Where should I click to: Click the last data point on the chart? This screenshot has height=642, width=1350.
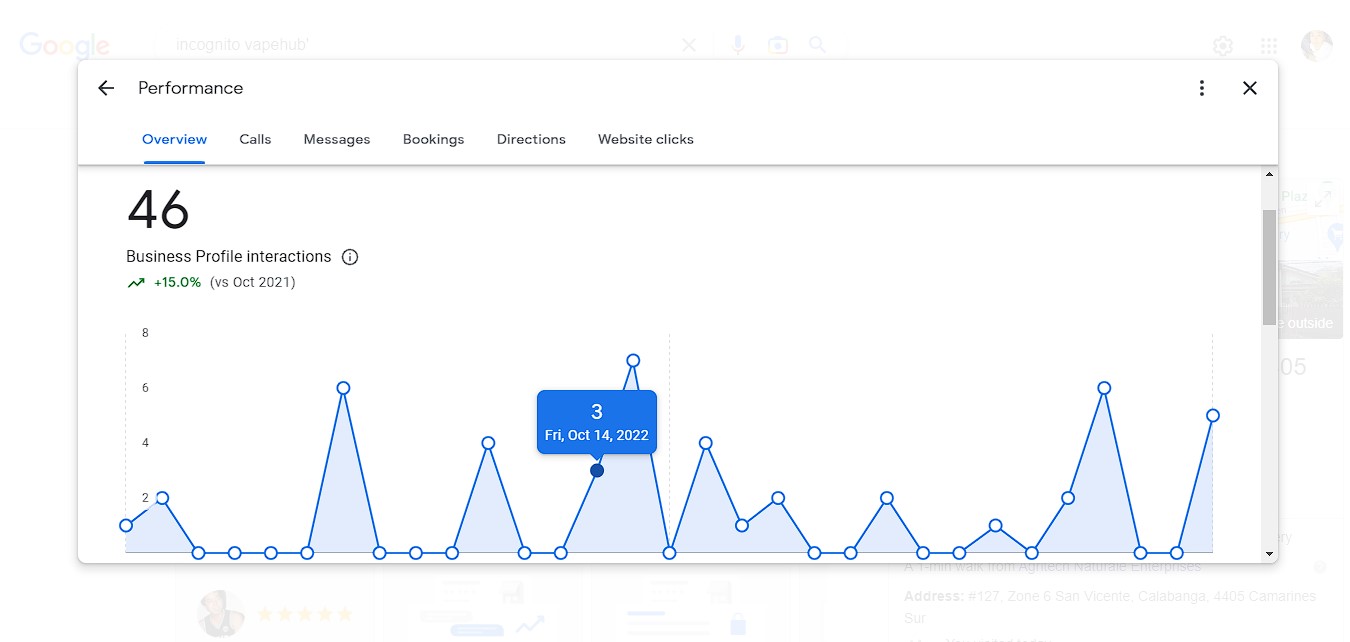pos(1213,415)
